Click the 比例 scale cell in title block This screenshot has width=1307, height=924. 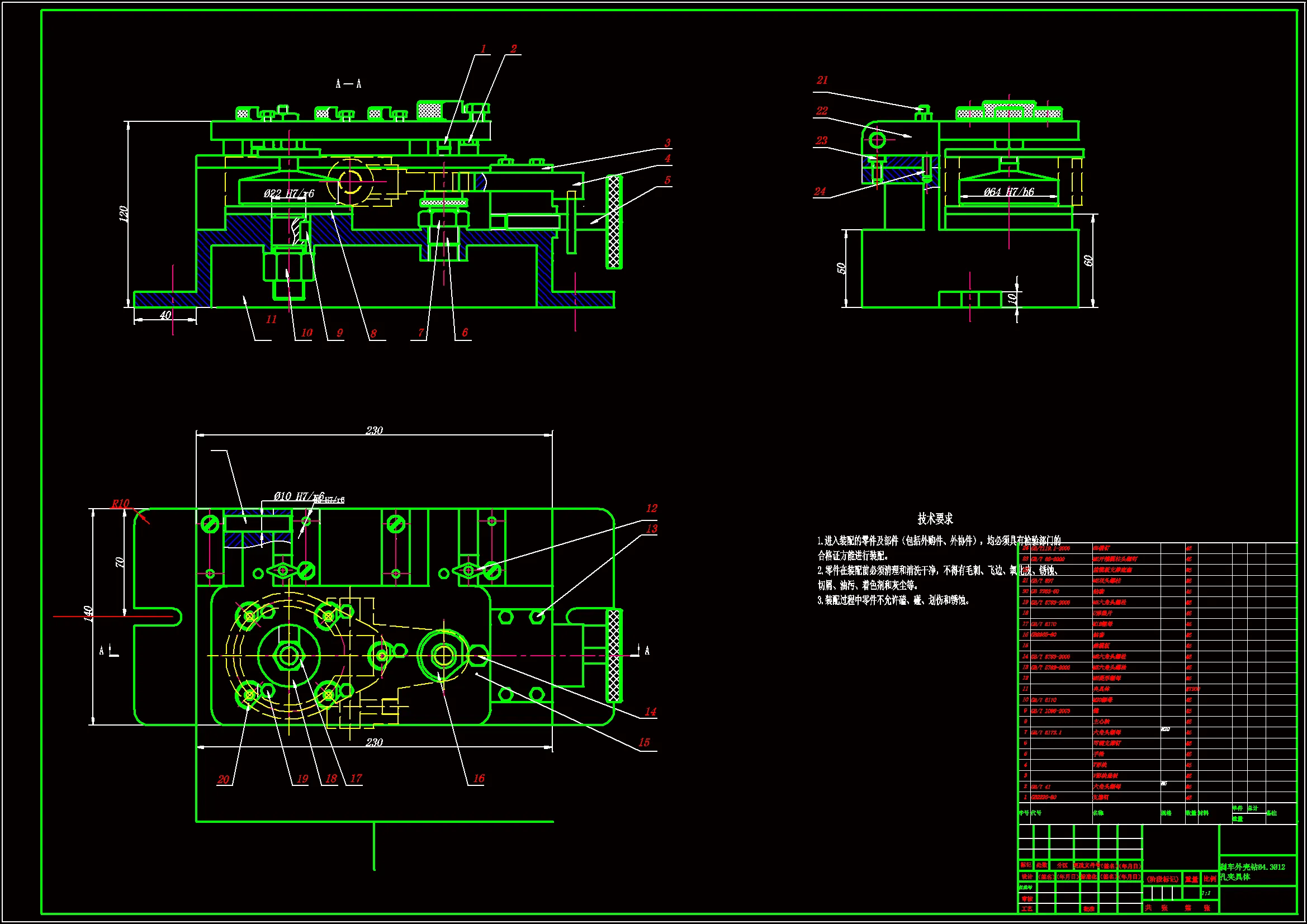click(1210, 879)
